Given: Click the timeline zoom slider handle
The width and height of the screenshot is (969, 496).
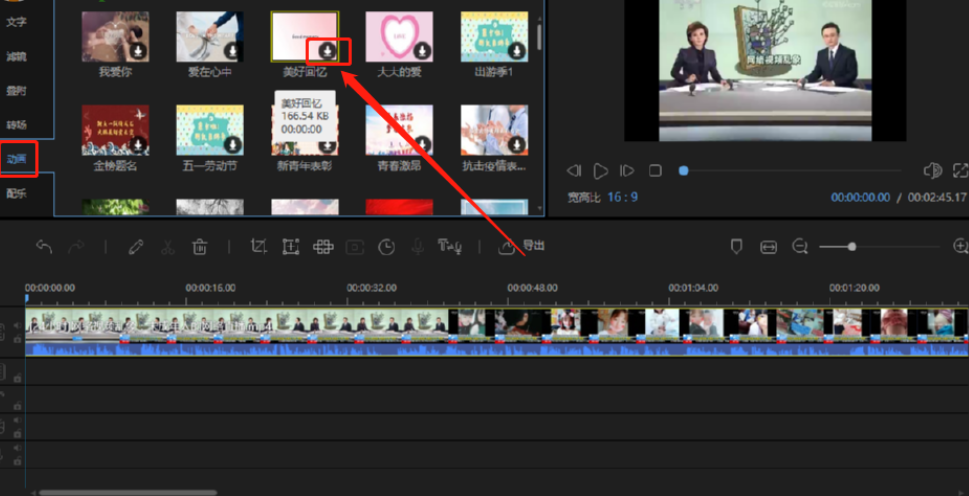Looking at the screenshot, I should [852, 246].
